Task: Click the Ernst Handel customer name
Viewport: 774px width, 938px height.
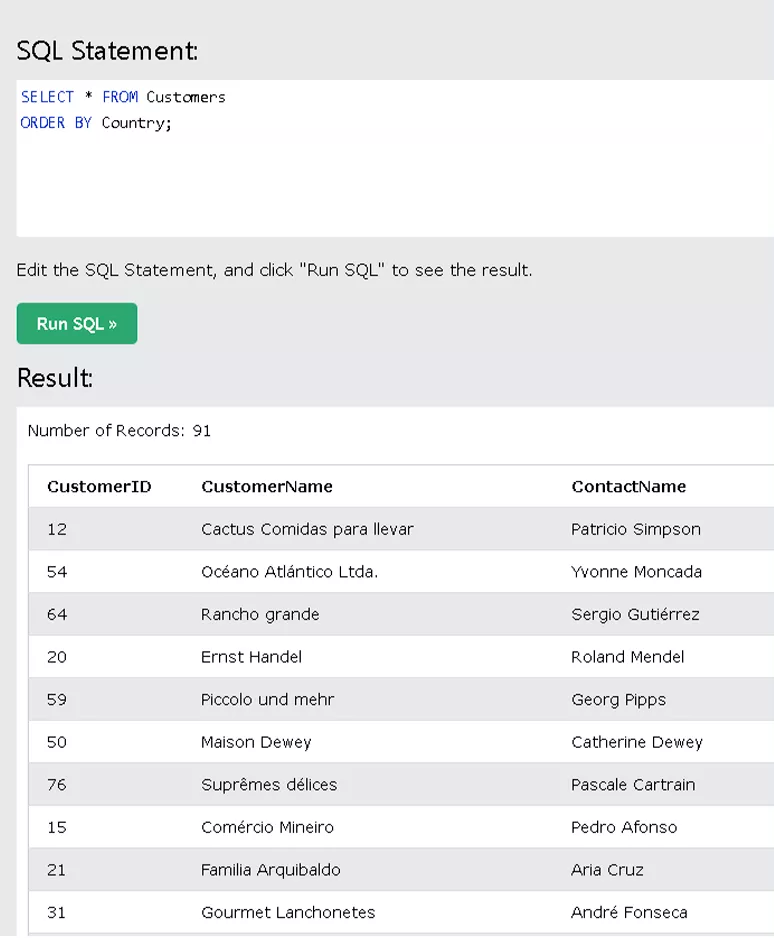Action: click(251, 657)
